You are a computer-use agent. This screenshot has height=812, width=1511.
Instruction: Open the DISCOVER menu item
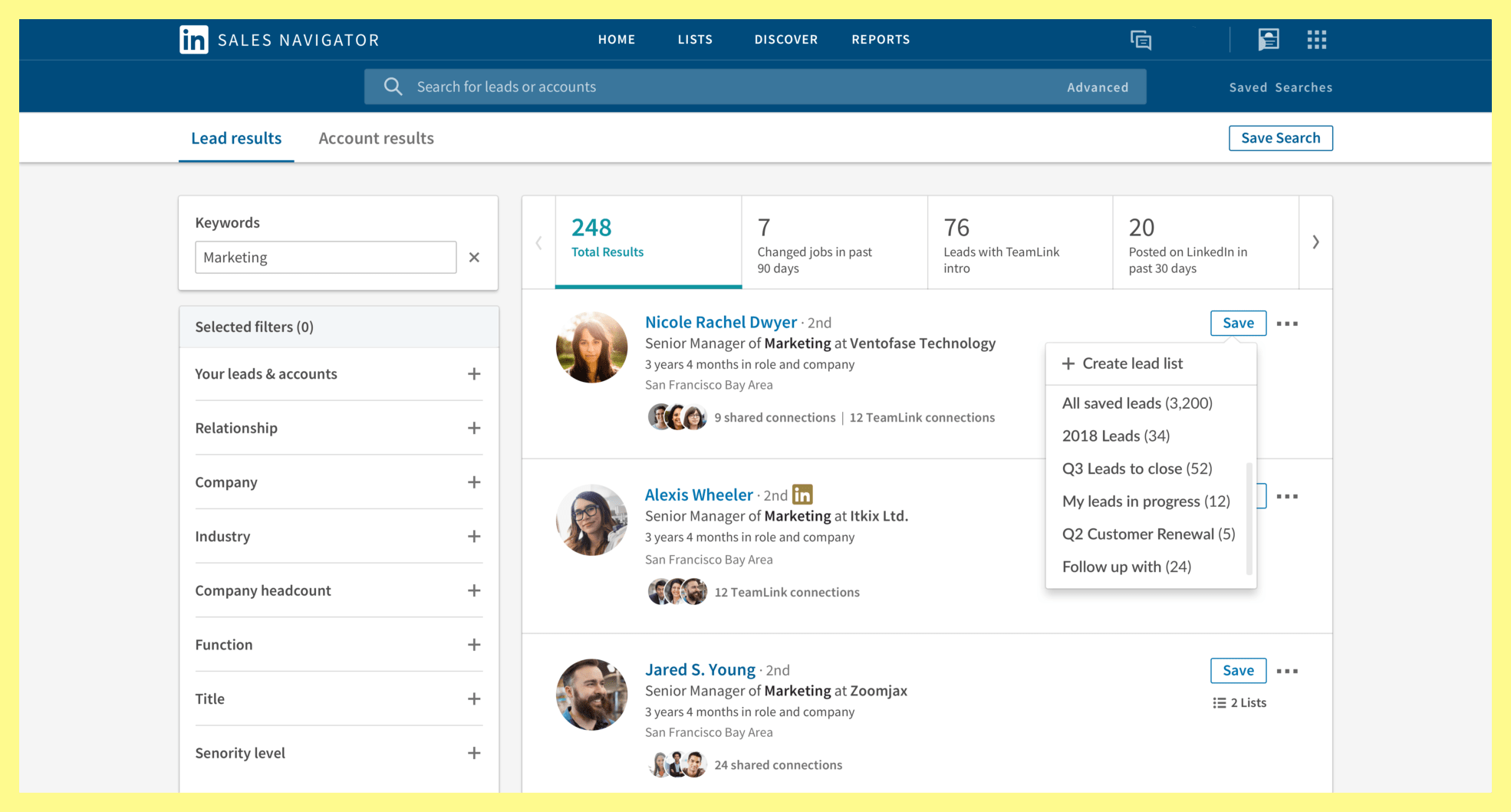pyautogui.click(x=785, y=39)
